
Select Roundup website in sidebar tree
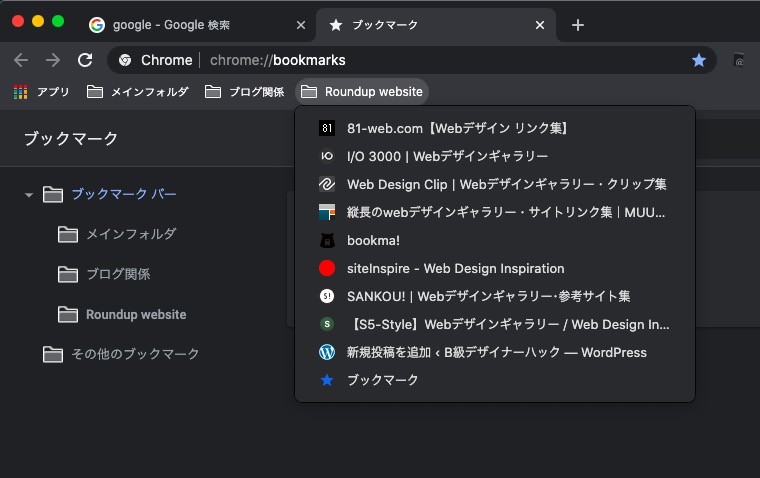click(x=136, y=315)
